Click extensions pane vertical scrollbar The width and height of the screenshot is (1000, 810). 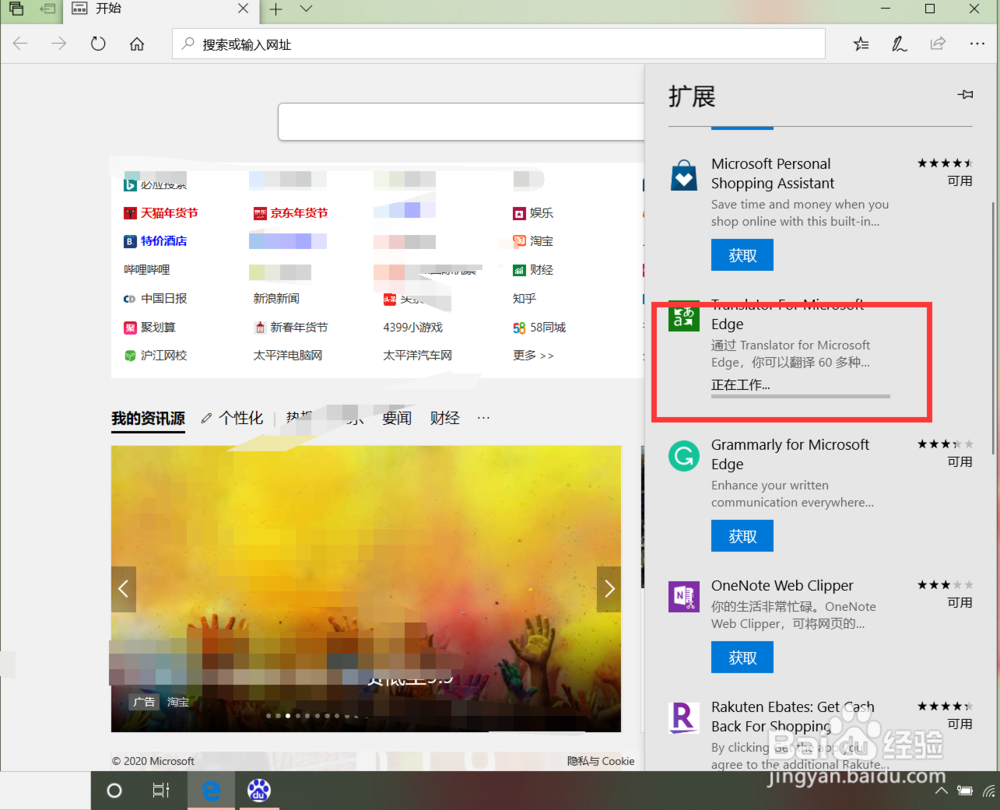click(x=993, y=327)
